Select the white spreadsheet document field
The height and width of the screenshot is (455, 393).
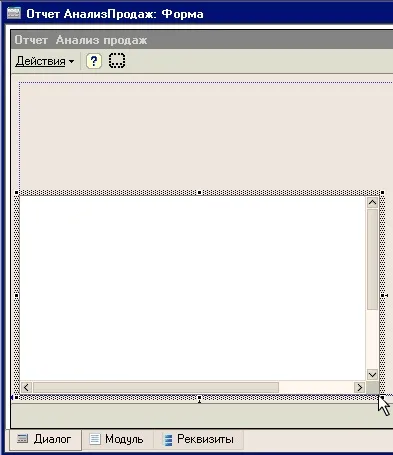click(x=193, y=288)
